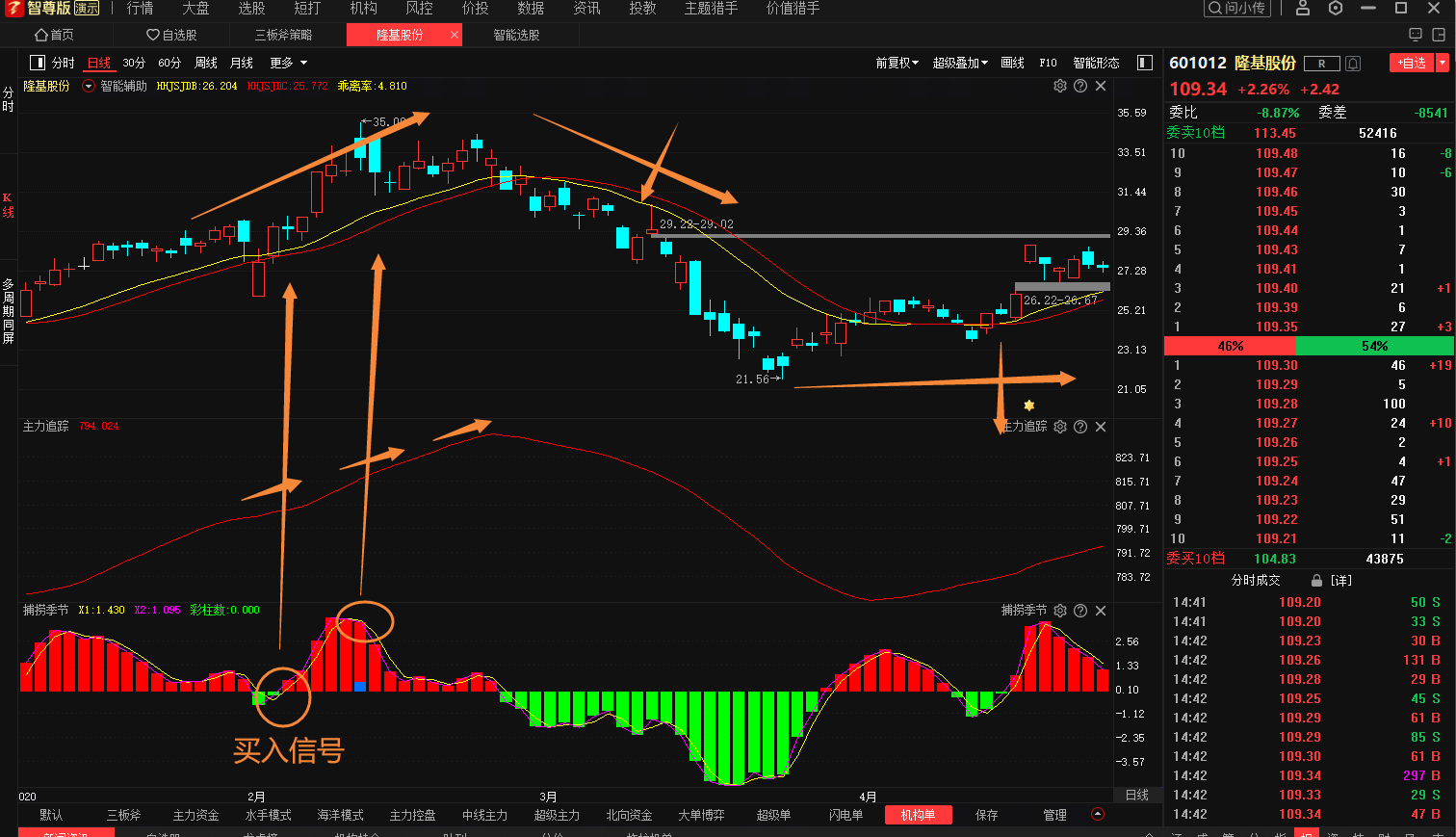
Task: Click the message icon below window controls
Action: [x=1416, y=35]
